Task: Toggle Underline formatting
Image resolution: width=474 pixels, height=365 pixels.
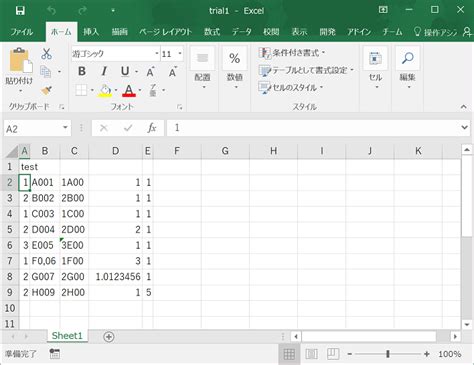Action: click(x=125, y=71)
